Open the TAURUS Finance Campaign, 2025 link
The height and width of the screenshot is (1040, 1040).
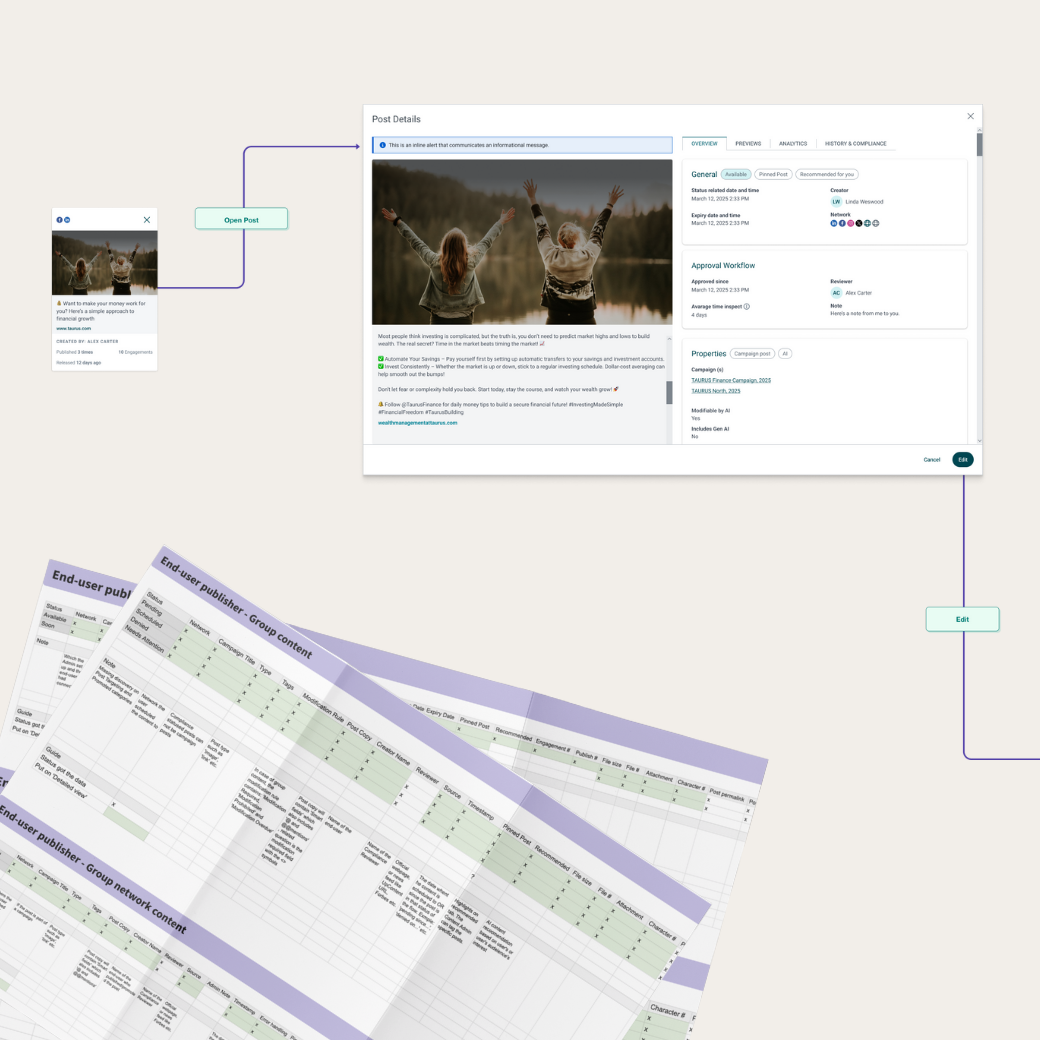coord(731,381)
